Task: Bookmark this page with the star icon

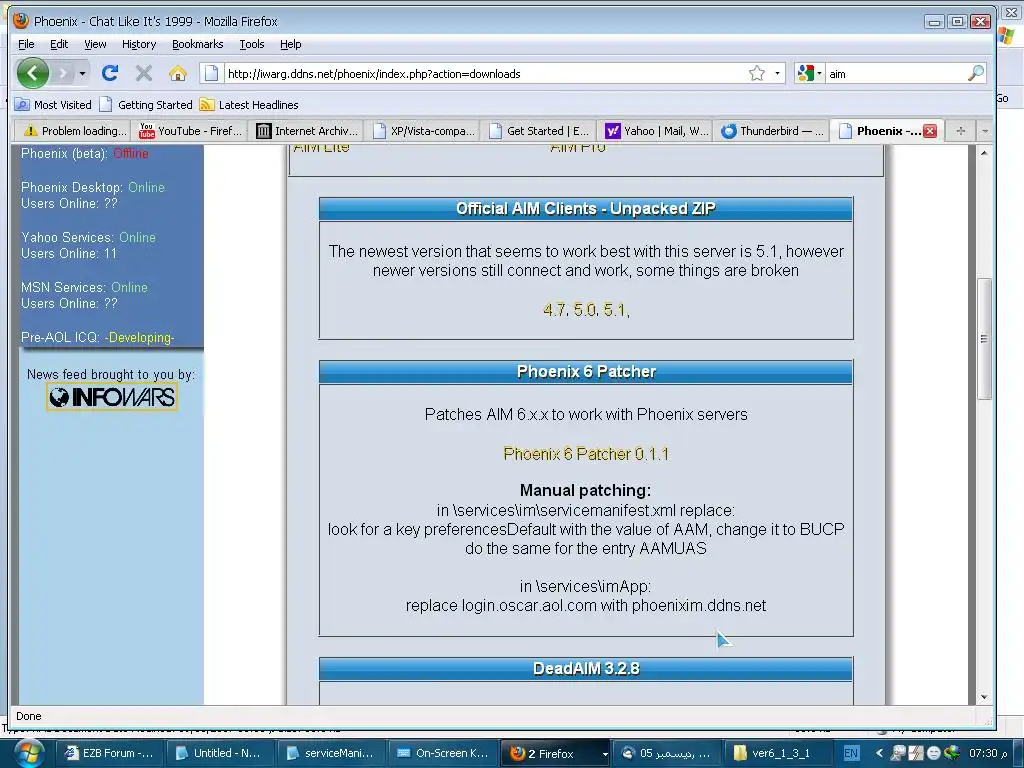Action: click(x=757, y=73)
